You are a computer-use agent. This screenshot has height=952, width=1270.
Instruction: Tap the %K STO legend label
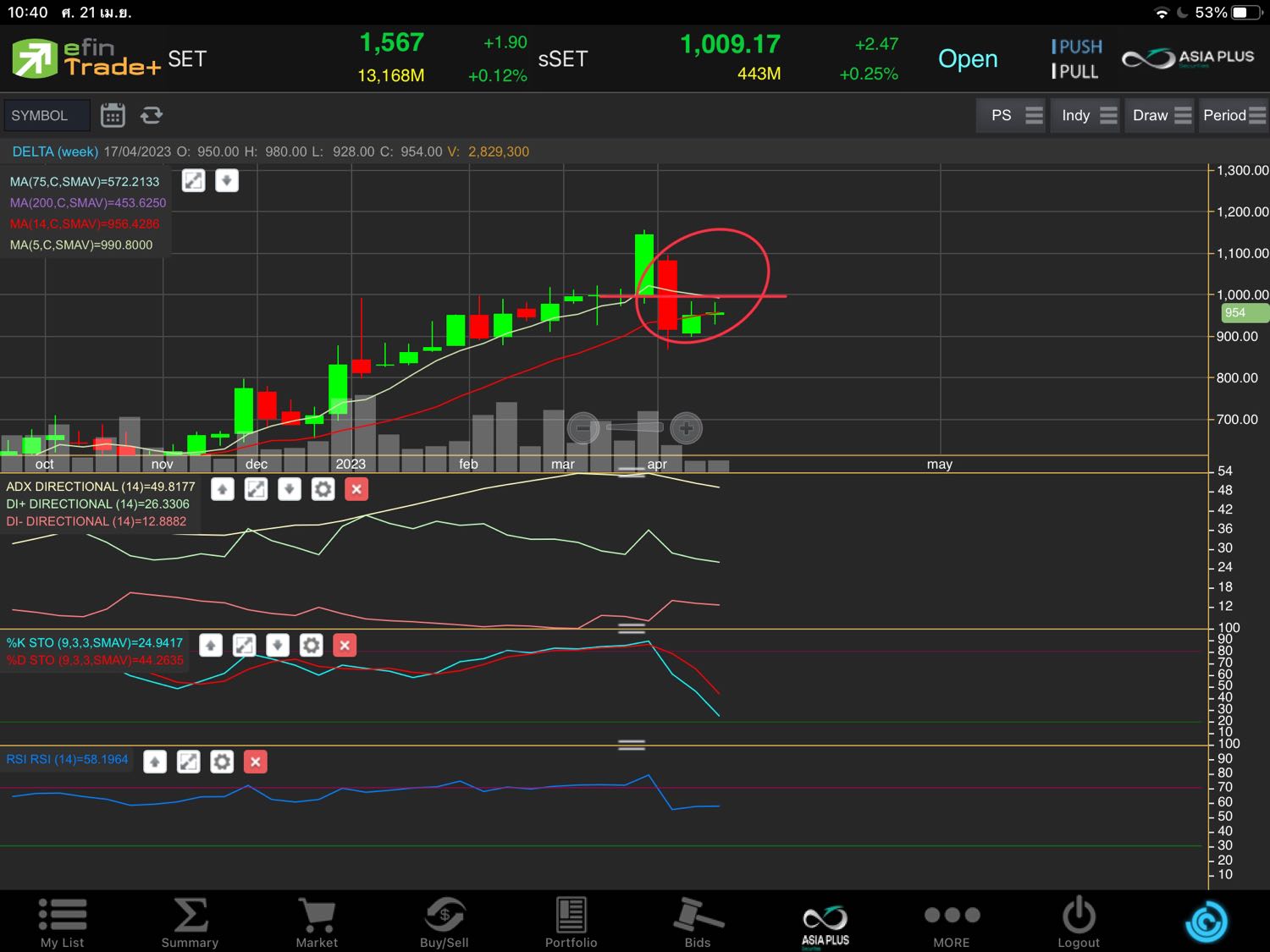[94, 643]
